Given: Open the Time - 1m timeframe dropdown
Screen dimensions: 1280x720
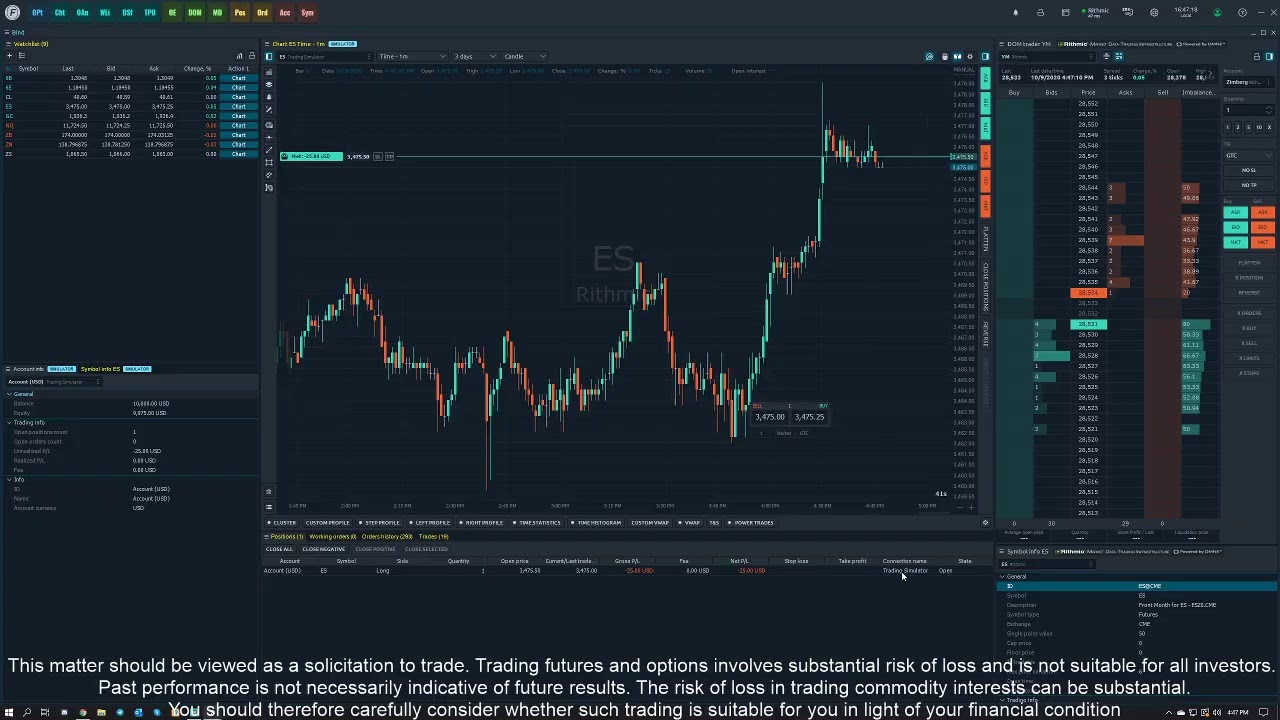Looking at the screenshot, I should pyautogui.click(x=412, y=56).
